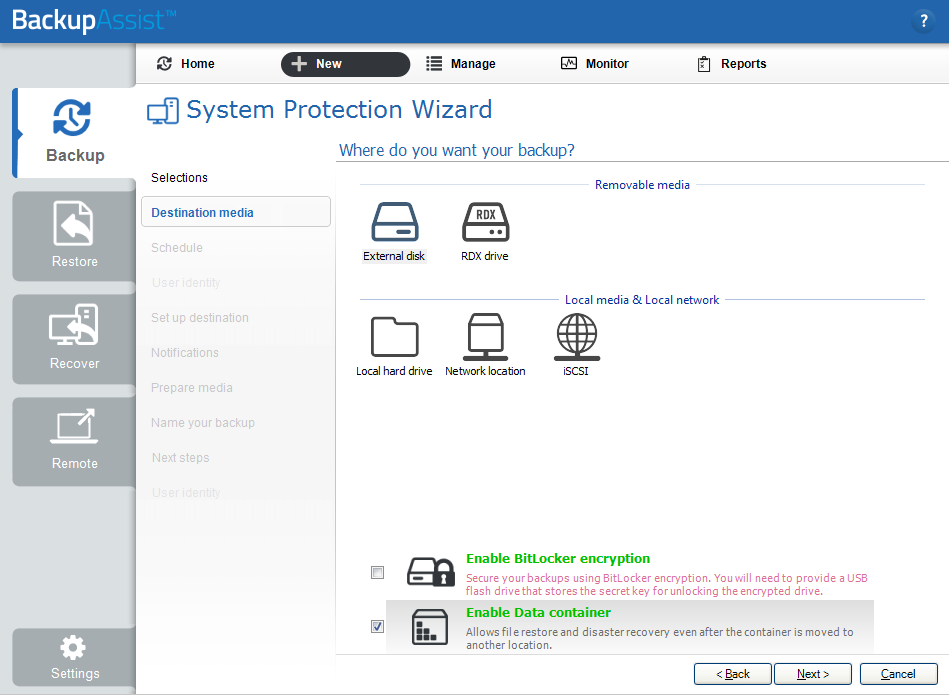
Task: Choose the iSCSI globe icon
Action: pos(576,337)
